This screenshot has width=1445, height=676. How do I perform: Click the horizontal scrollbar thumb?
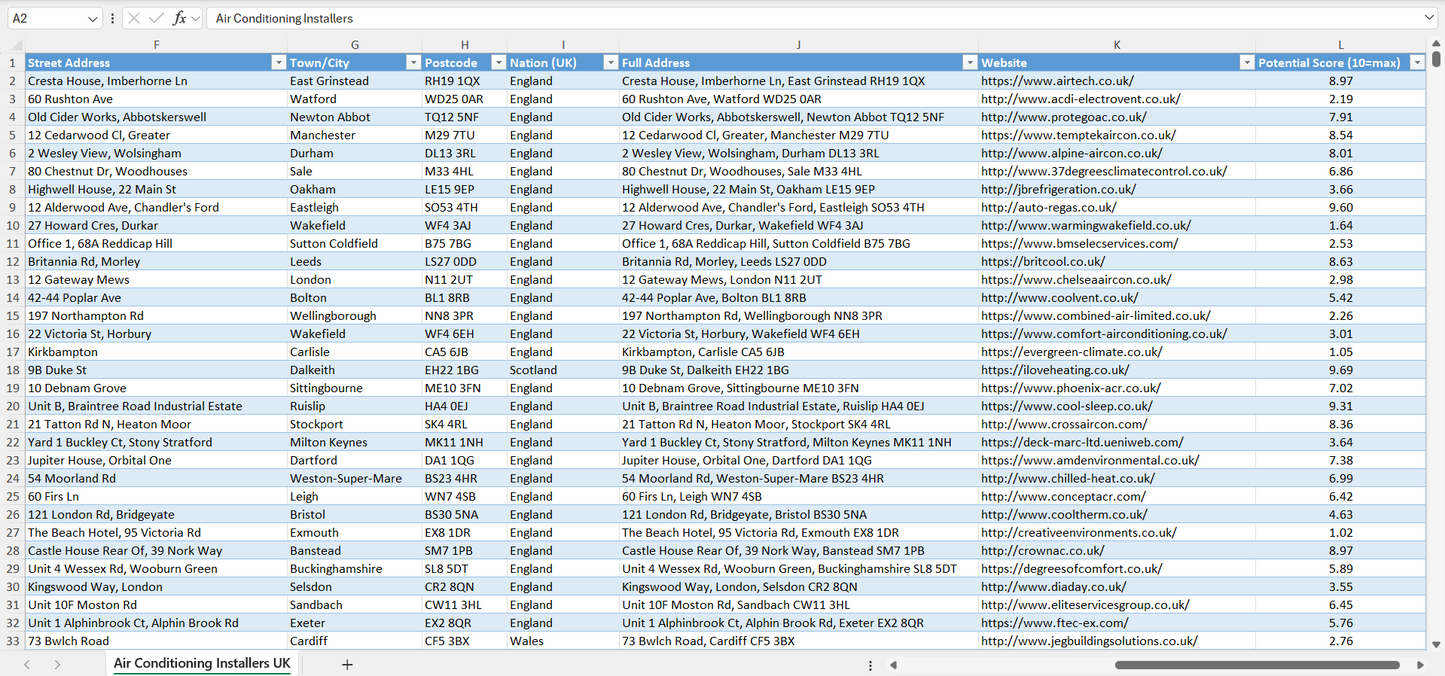(1257, 664)
